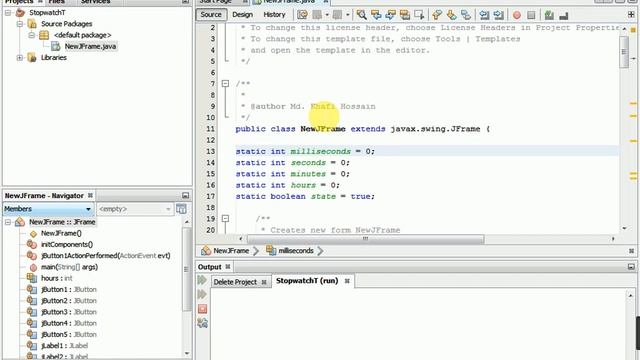Go to Previous Bookmark icon

tap(437, 15)
